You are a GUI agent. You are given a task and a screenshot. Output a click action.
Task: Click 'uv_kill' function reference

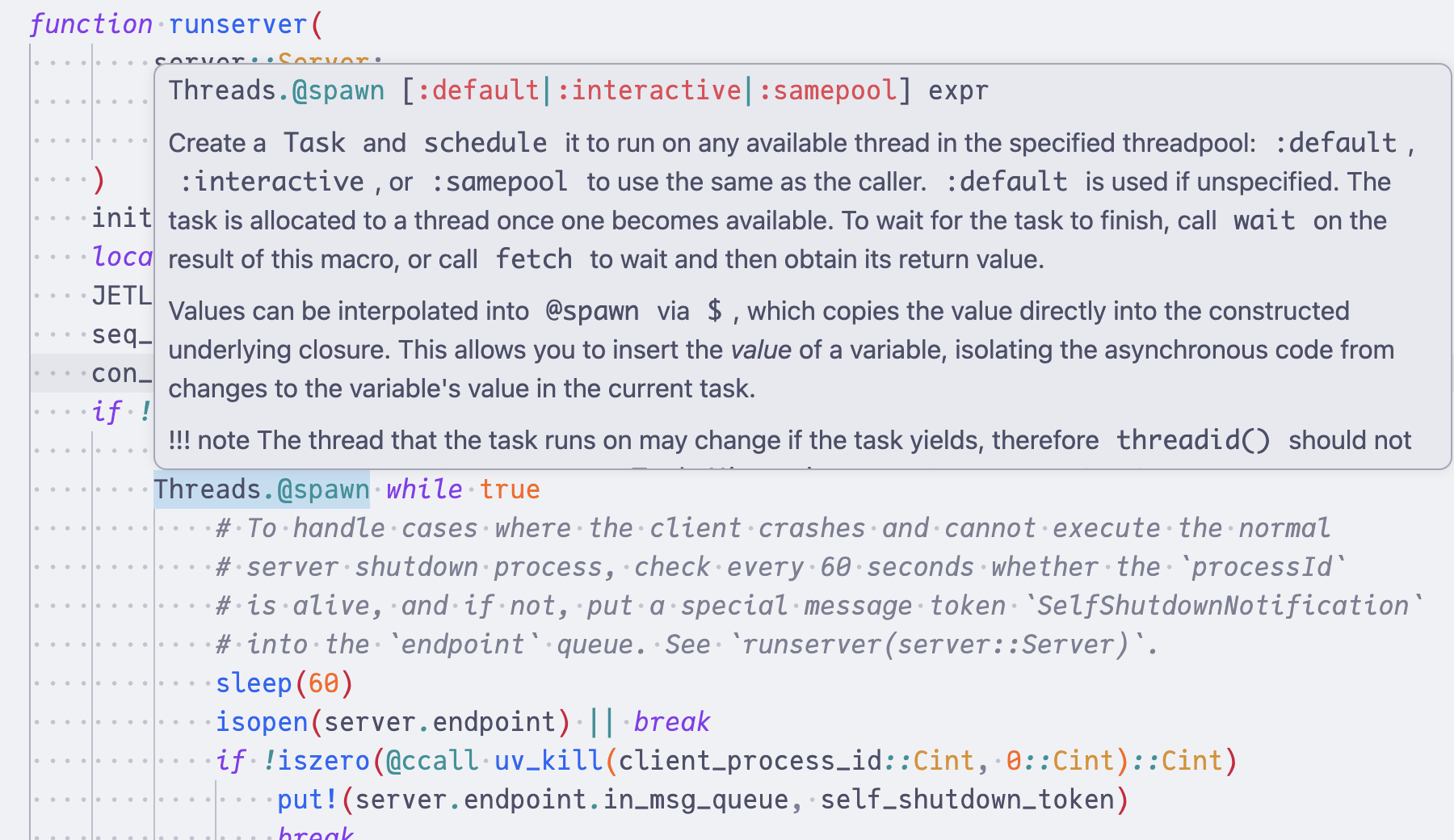[x=548, y=761]
